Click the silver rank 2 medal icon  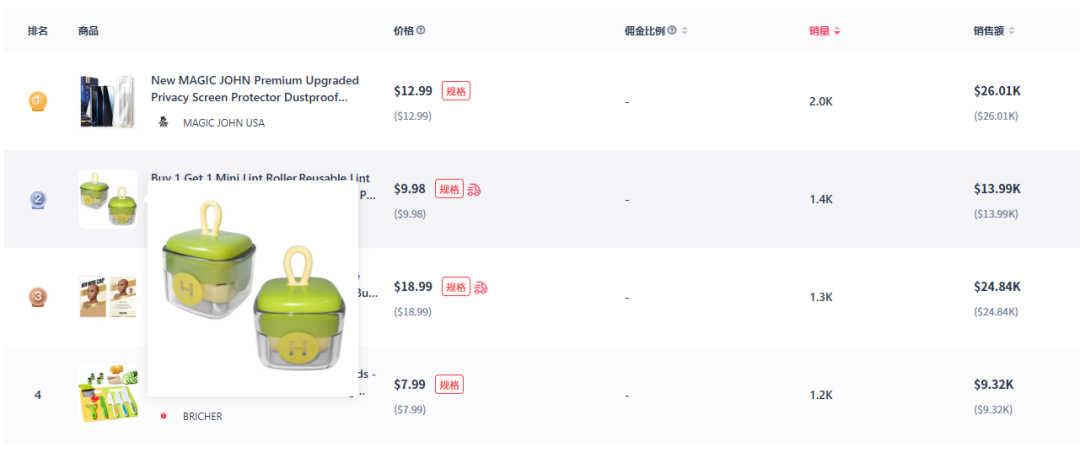[38, 199]
